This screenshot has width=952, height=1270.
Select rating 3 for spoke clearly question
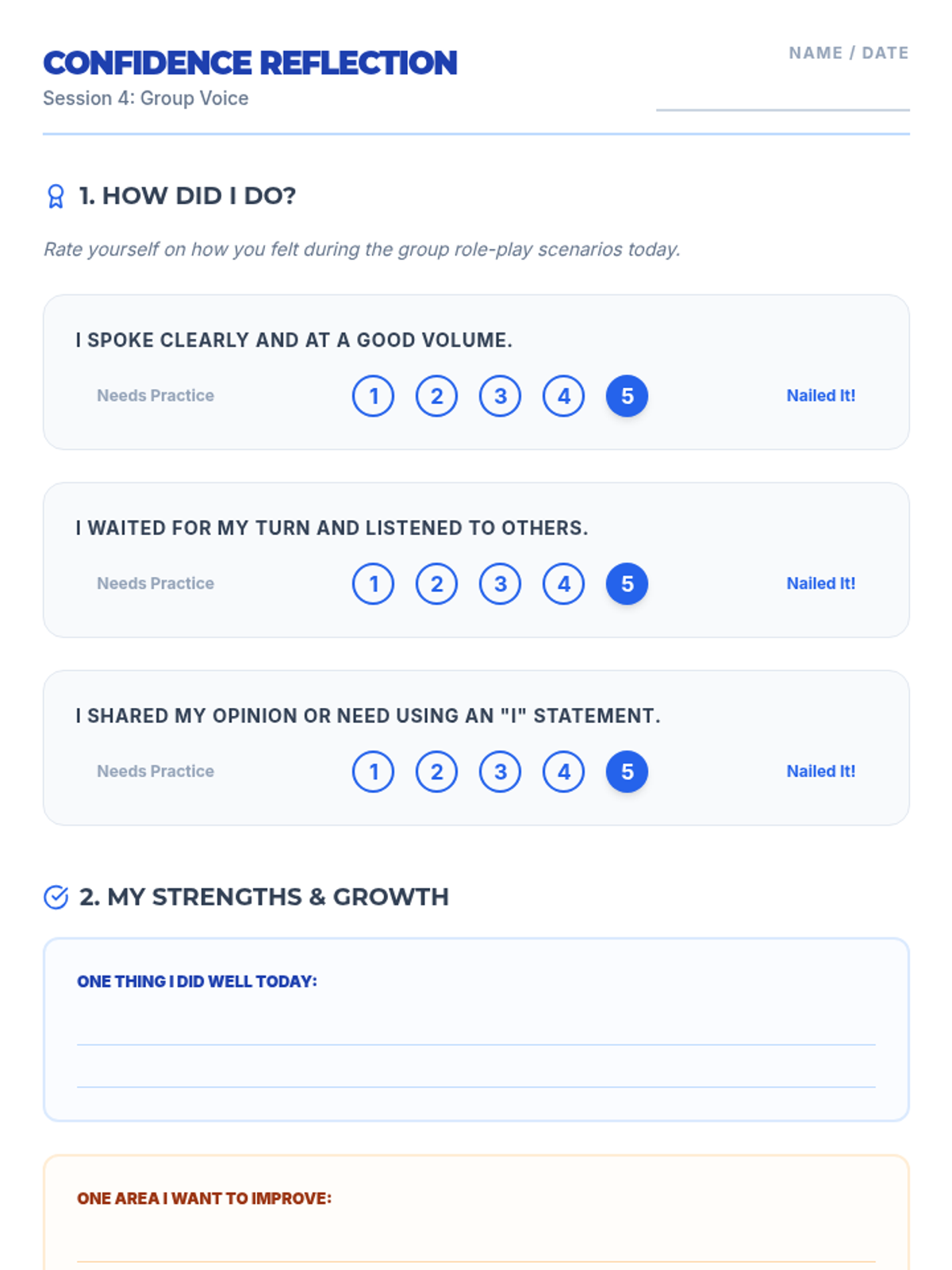(x=501, y=396)
